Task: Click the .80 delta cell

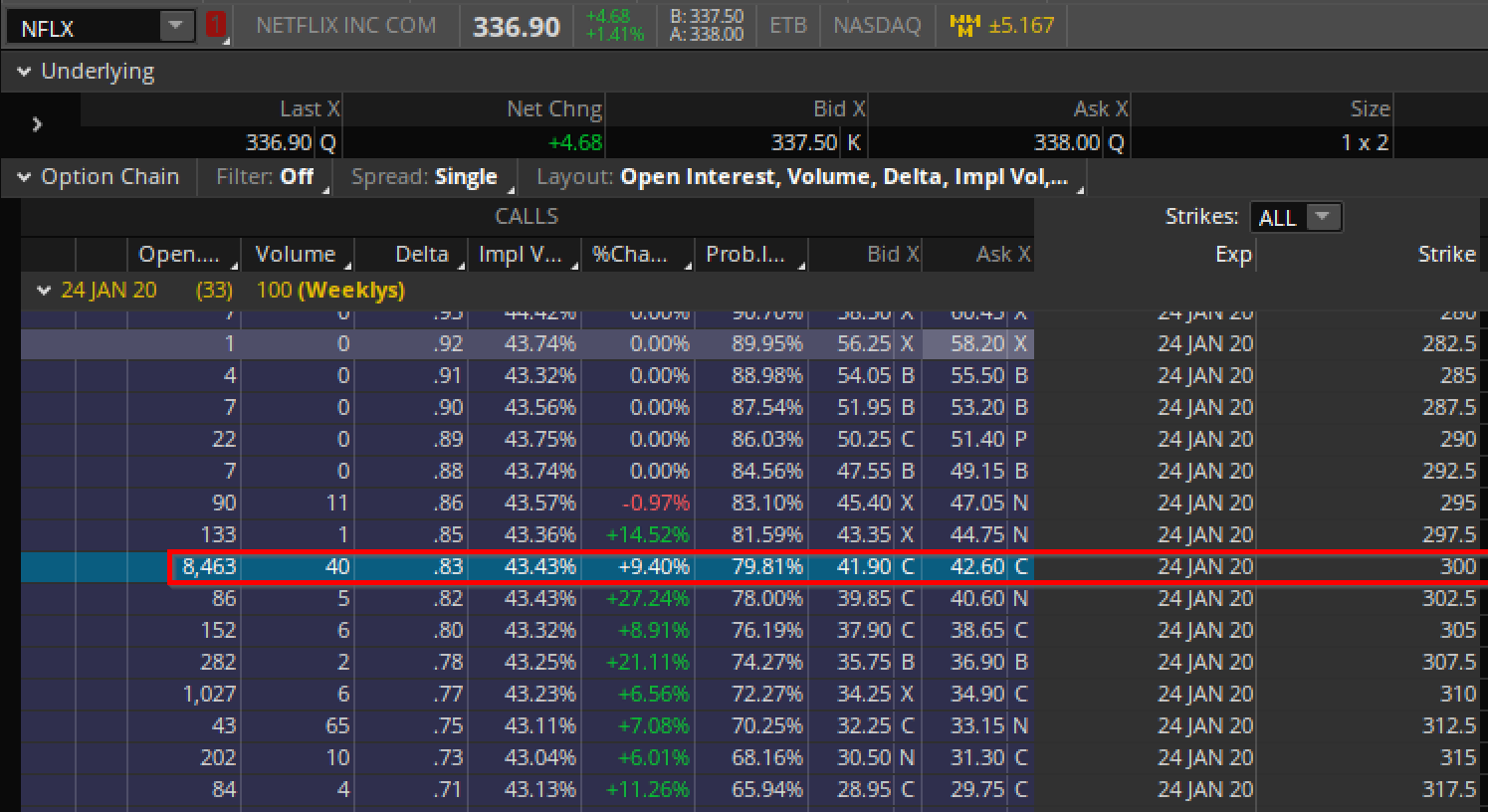Action: click(x=448, y=631)
